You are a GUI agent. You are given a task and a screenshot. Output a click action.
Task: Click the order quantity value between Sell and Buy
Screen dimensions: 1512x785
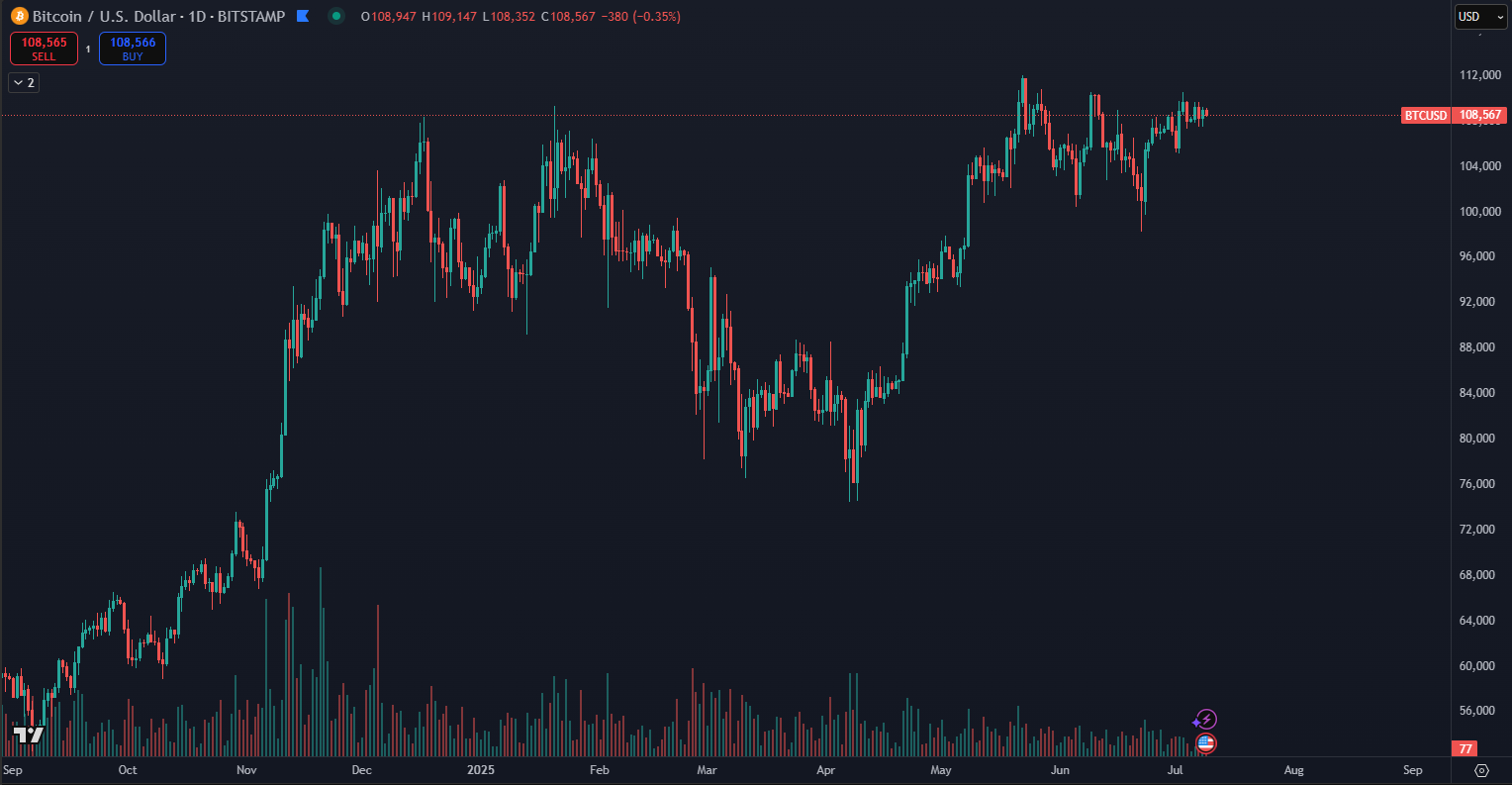click(88, 49)
